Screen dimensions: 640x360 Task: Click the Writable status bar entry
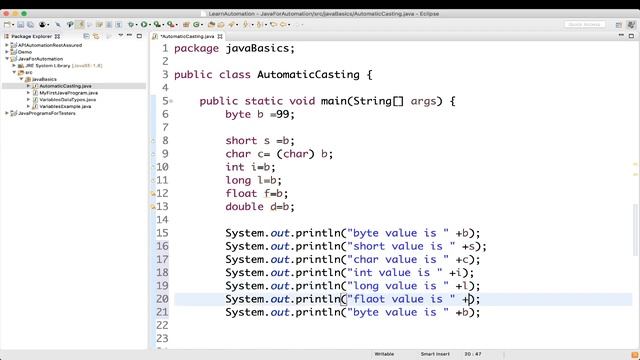tap(384, 354)
